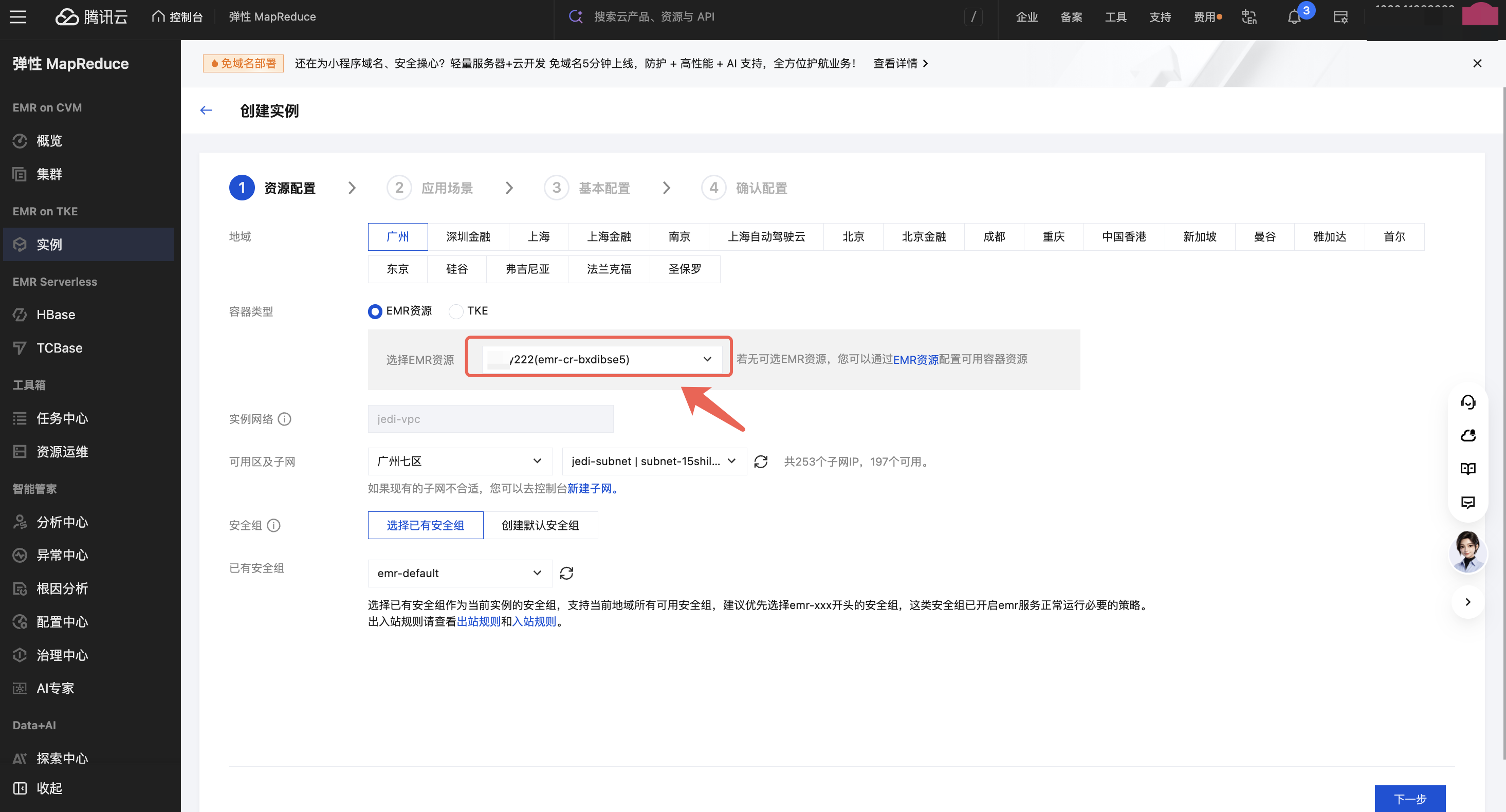Choose the 广州 region
The image size is (1506, 812).
[397, 237]
